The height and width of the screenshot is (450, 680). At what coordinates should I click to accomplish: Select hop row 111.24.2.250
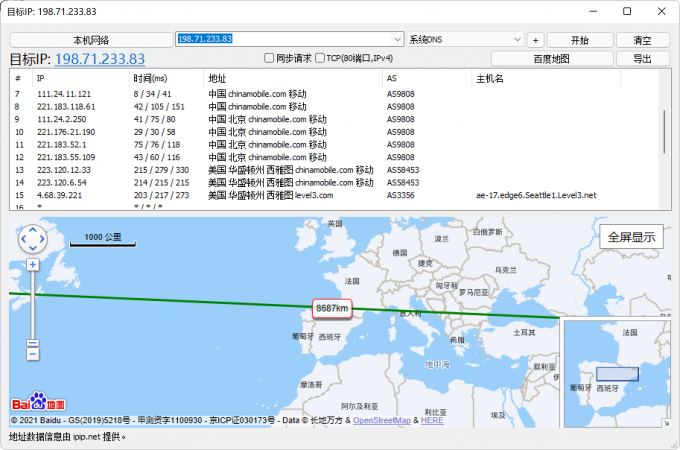[334, 119]
